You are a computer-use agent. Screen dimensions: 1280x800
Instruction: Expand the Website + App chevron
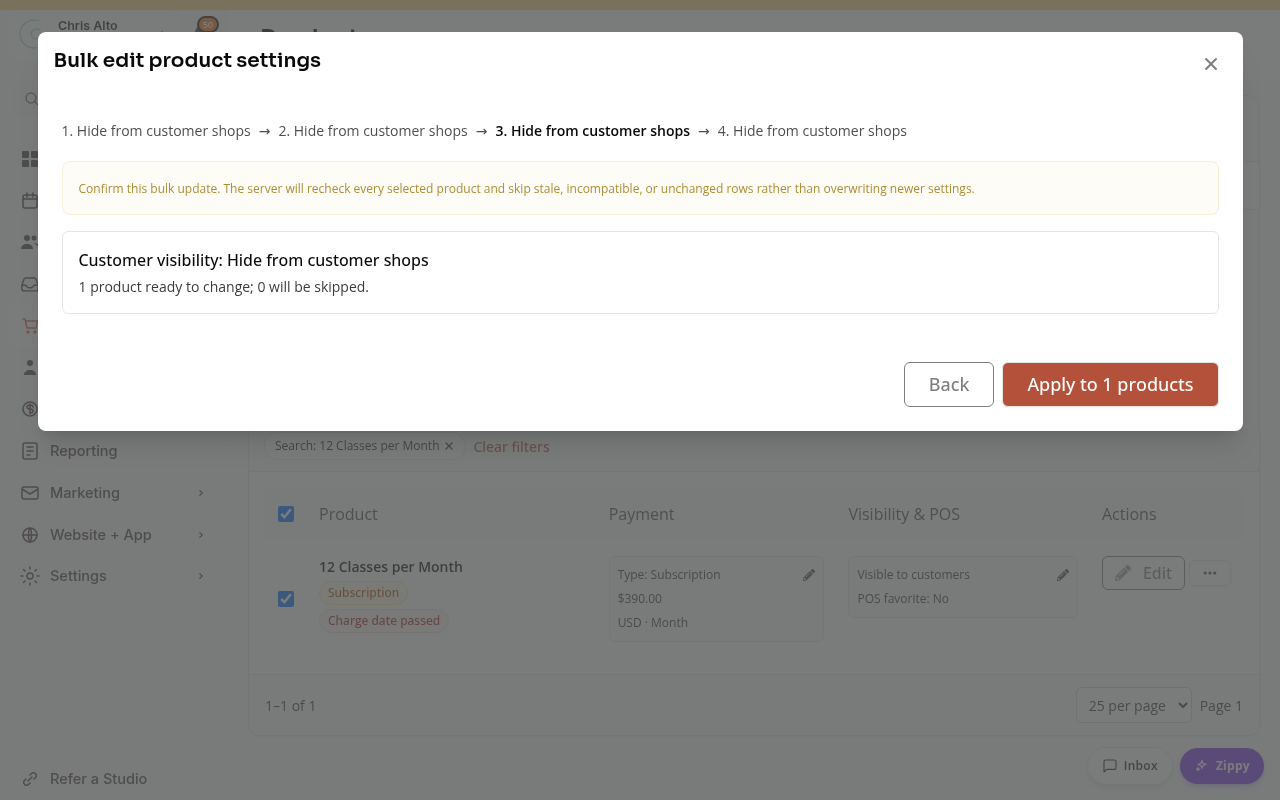click(x=201, y=535)
